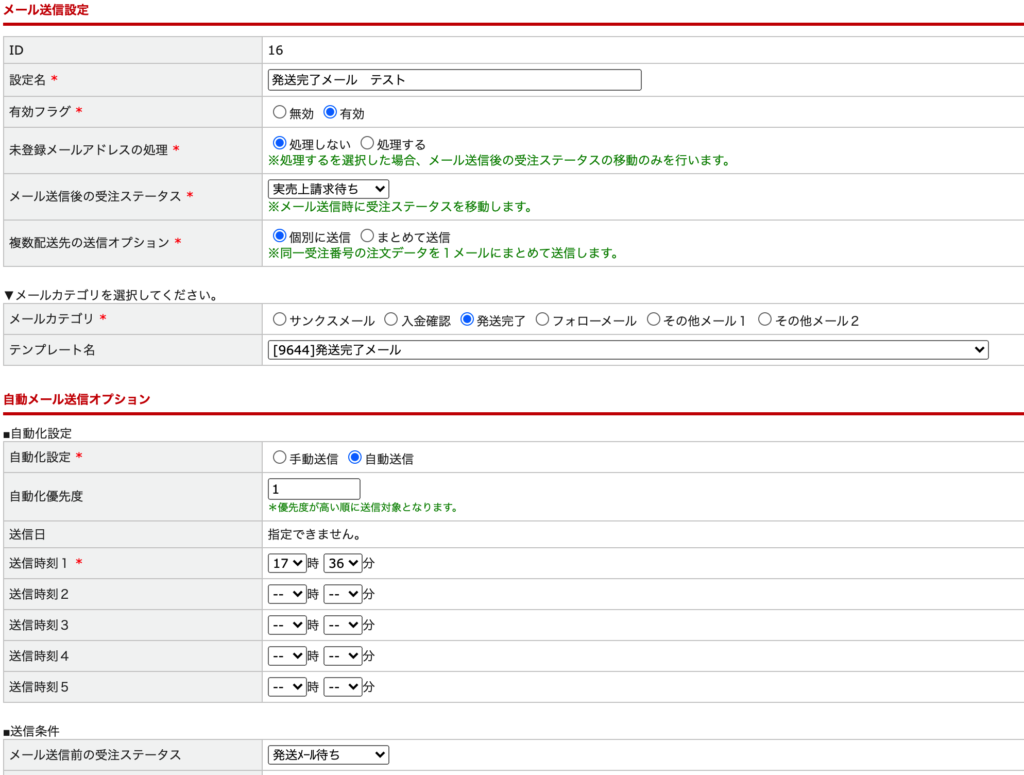Select the その他メール2 category

coord(765,320)
